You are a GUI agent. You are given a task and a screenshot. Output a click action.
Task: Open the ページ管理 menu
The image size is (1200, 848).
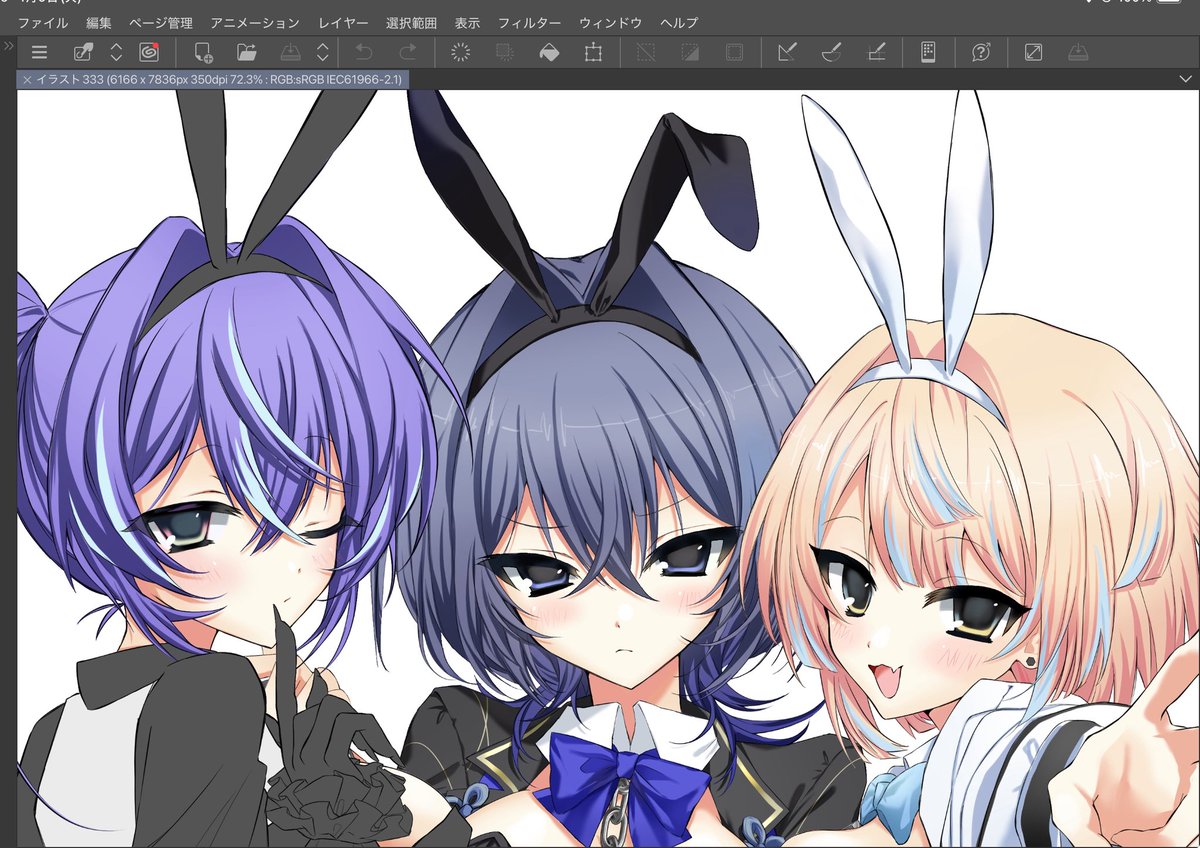pyautogui.click(x=161, y=22)
